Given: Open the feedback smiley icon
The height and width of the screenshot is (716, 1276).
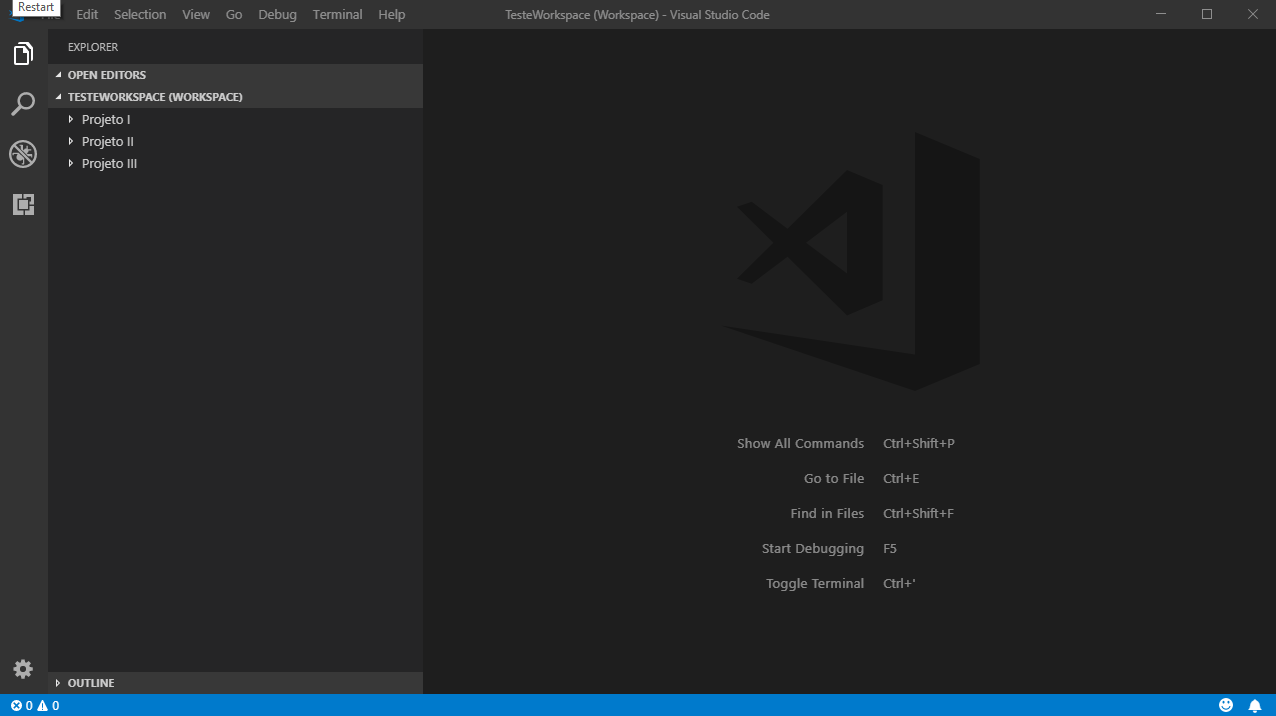Looking at the screenshot, I should coord(1226,706).
